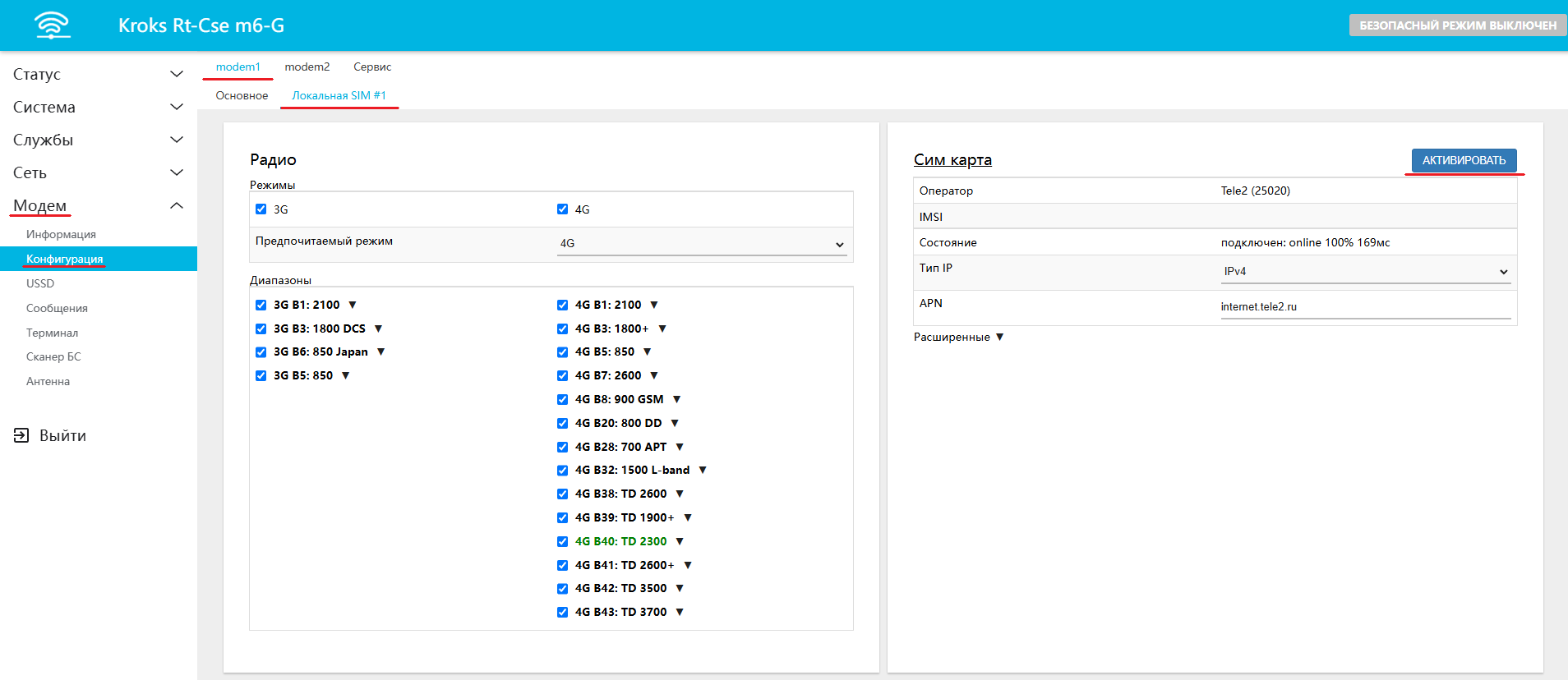1568x680 pixels.
Task: Click the triangle icon next to 3G B6: 850 Japan
Action: (x=380, y=351)
